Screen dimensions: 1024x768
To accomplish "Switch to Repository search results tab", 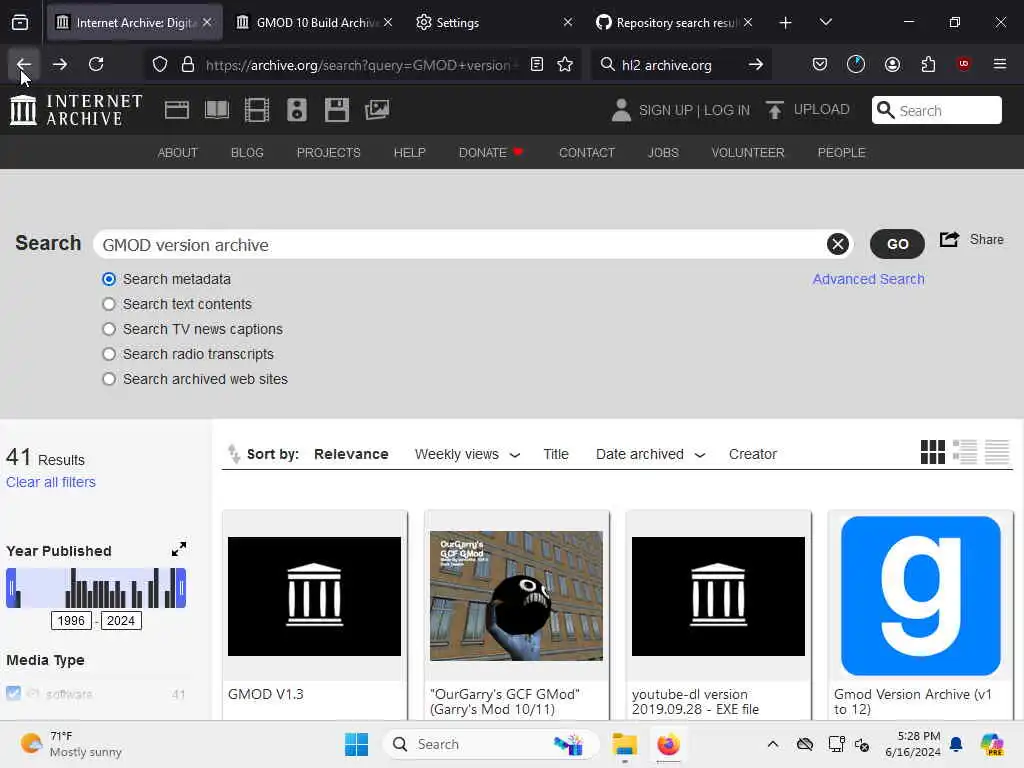I will point(675,23).
